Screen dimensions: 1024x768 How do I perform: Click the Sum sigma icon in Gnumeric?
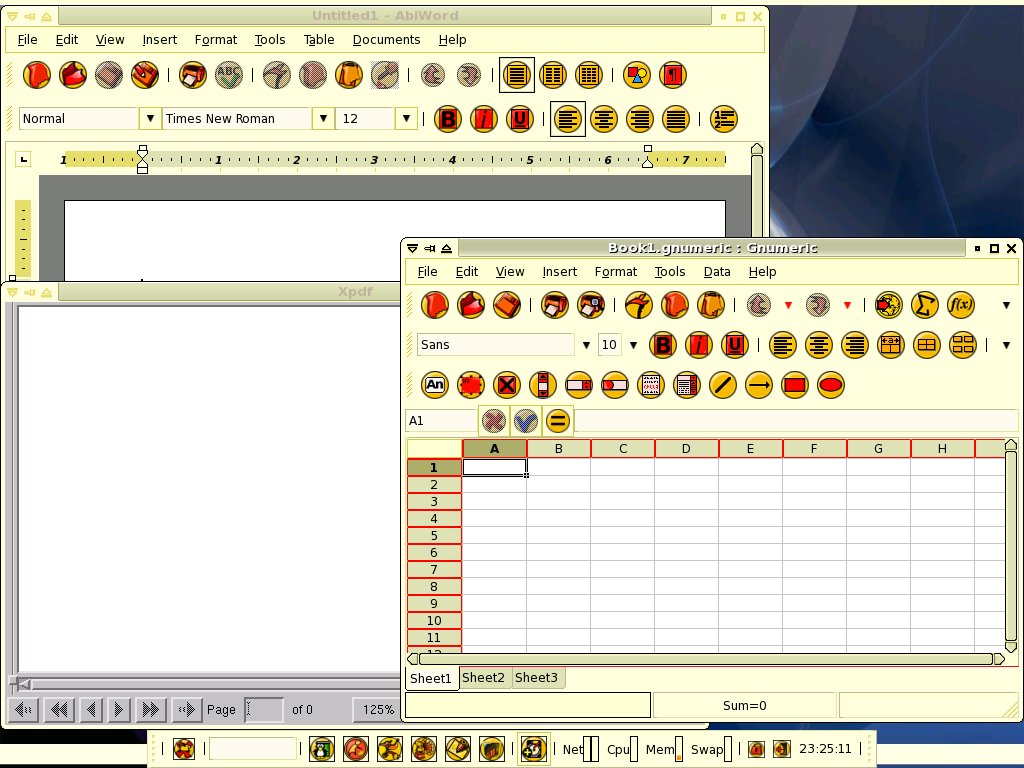point(925,305)
